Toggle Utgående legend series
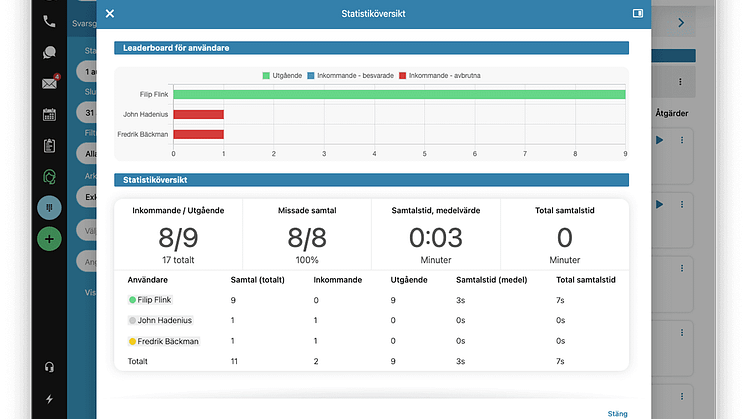Screen dimensions: 746x419 (282, 76)
